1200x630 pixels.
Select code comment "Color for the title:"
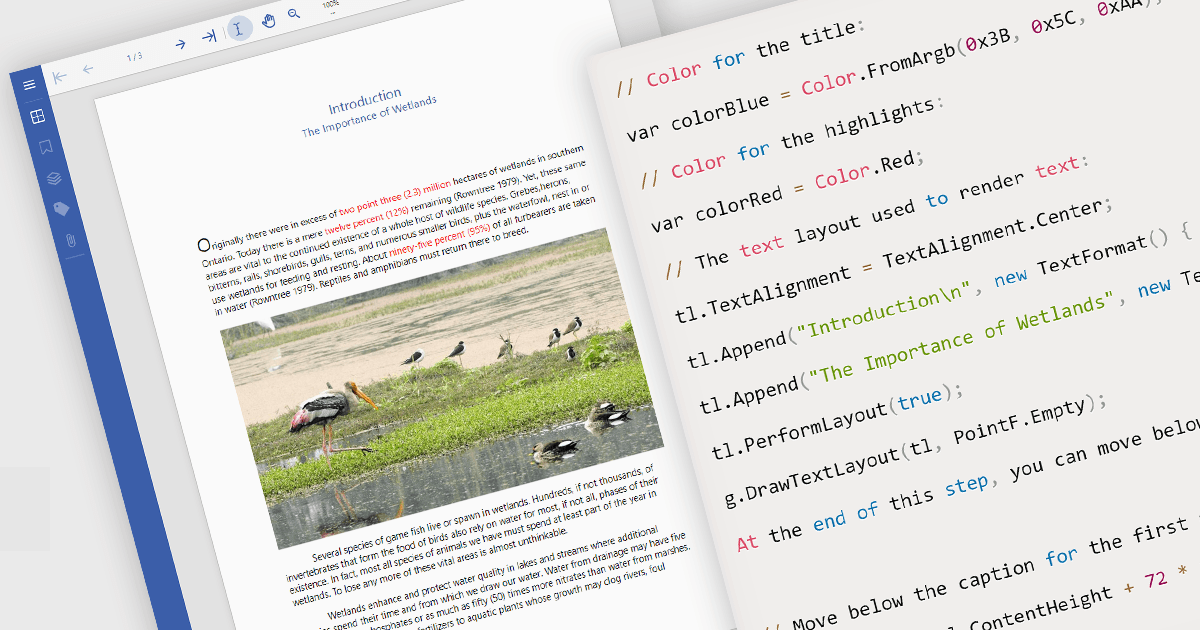(742, 59)
